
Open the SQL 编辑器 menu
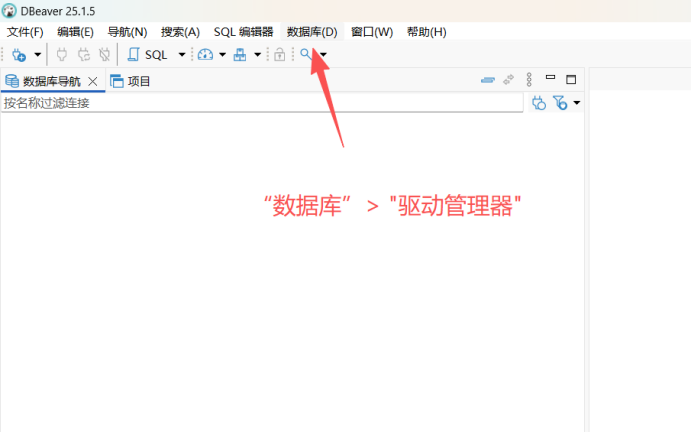point(244,32)
